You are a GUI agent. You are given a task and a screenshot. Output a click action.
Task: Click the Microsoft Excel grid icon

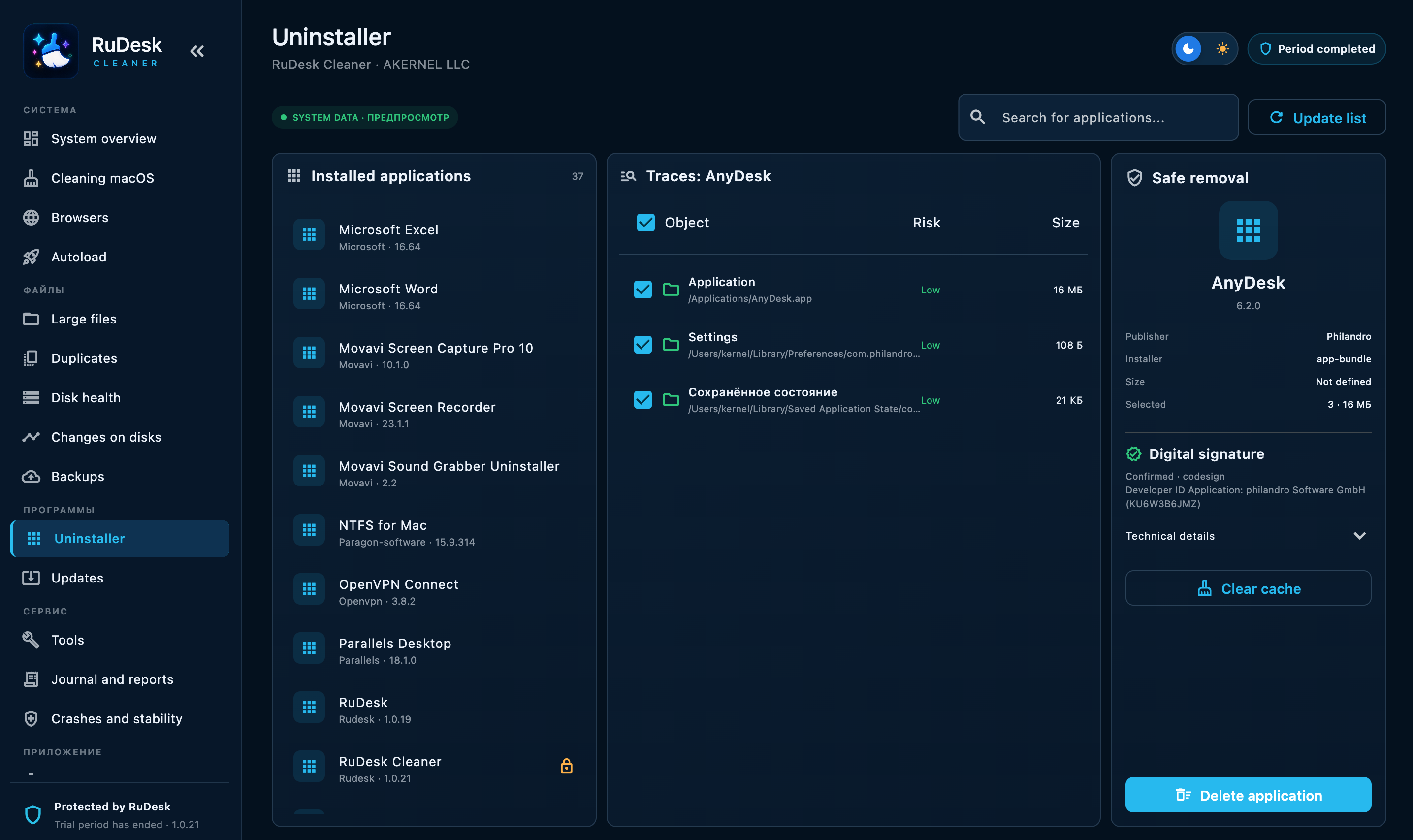pyautogui.click(x=309, y=234)
